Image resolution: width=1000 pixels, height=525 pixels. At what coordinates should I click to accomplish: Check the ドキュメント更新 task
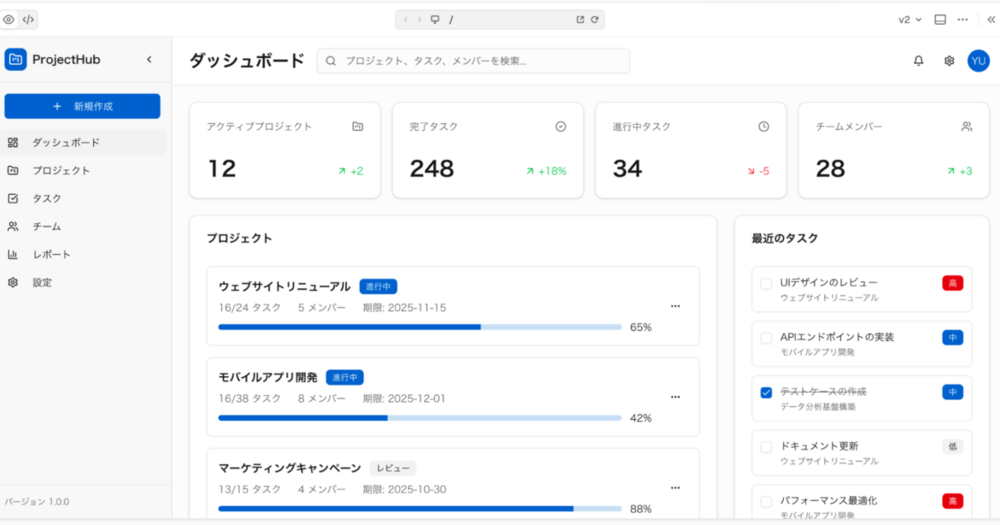pyautogui.click(x=766, y=447)
